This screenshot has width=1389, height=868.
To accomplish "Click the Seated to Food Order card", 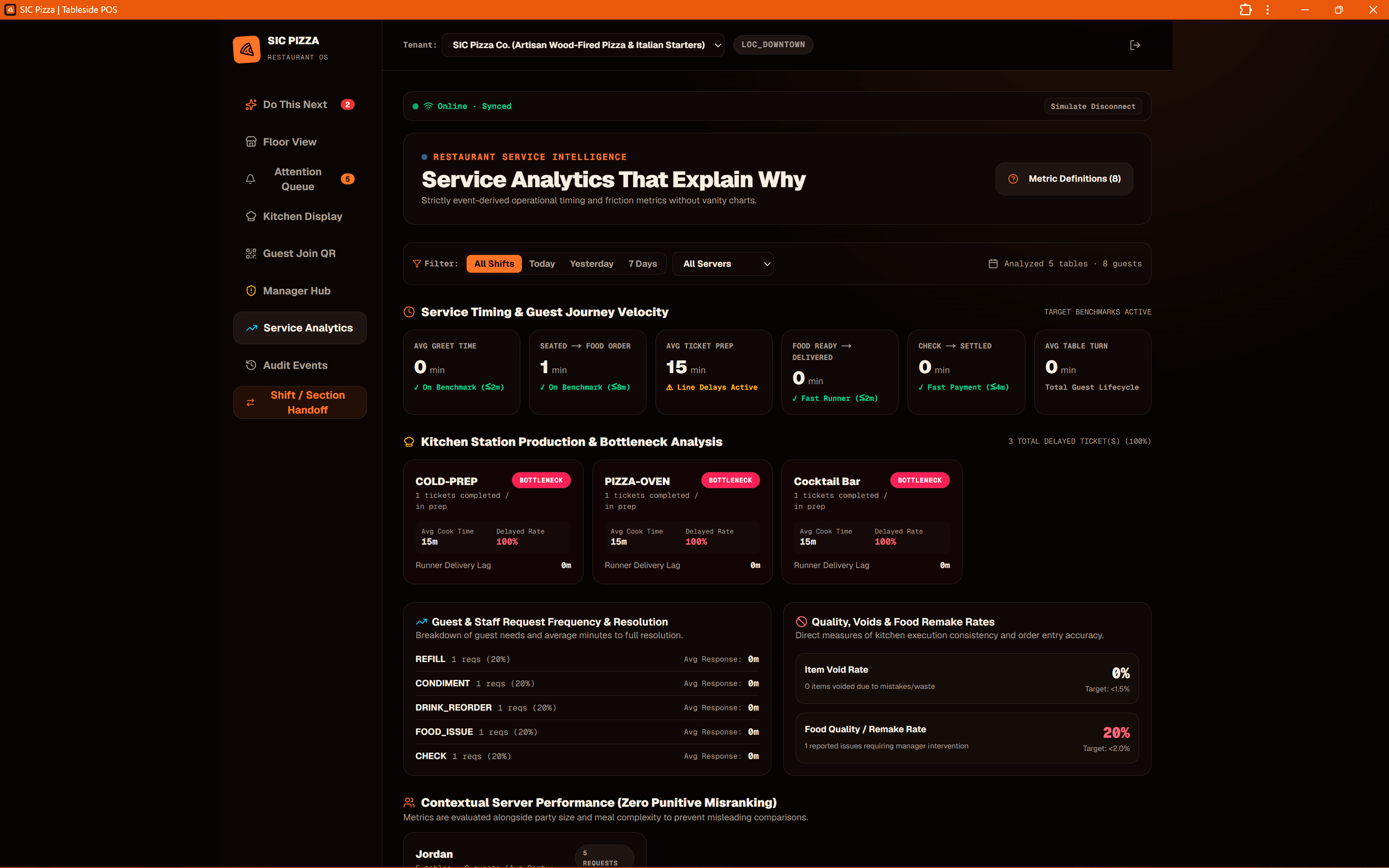I will tap(587, 371).
